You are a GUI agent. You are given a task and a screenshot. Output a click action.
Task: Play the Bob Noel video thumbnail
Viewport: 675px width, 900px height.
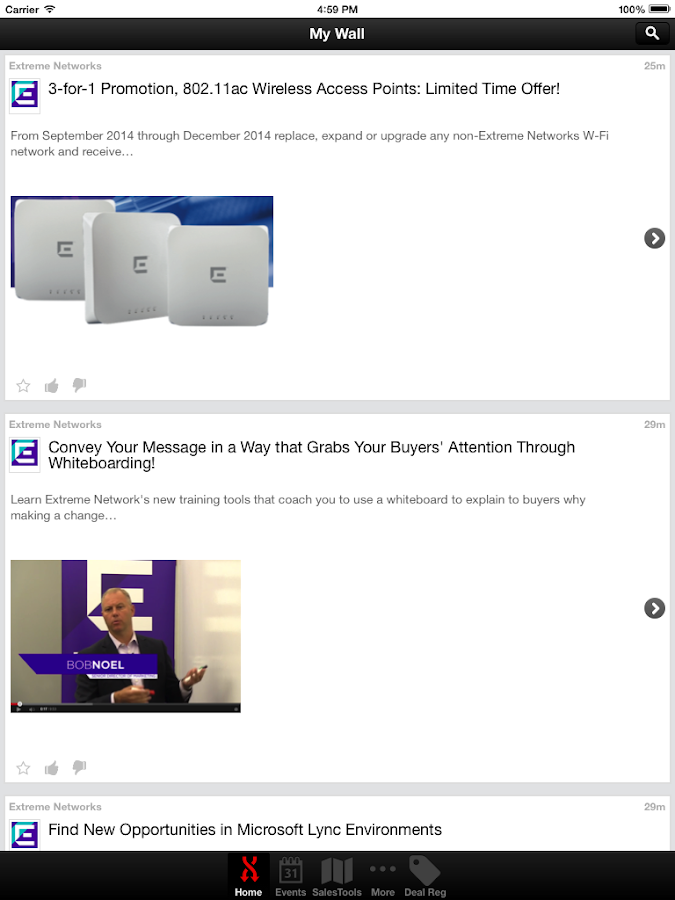pyautogui.click(x=126, y=637)
